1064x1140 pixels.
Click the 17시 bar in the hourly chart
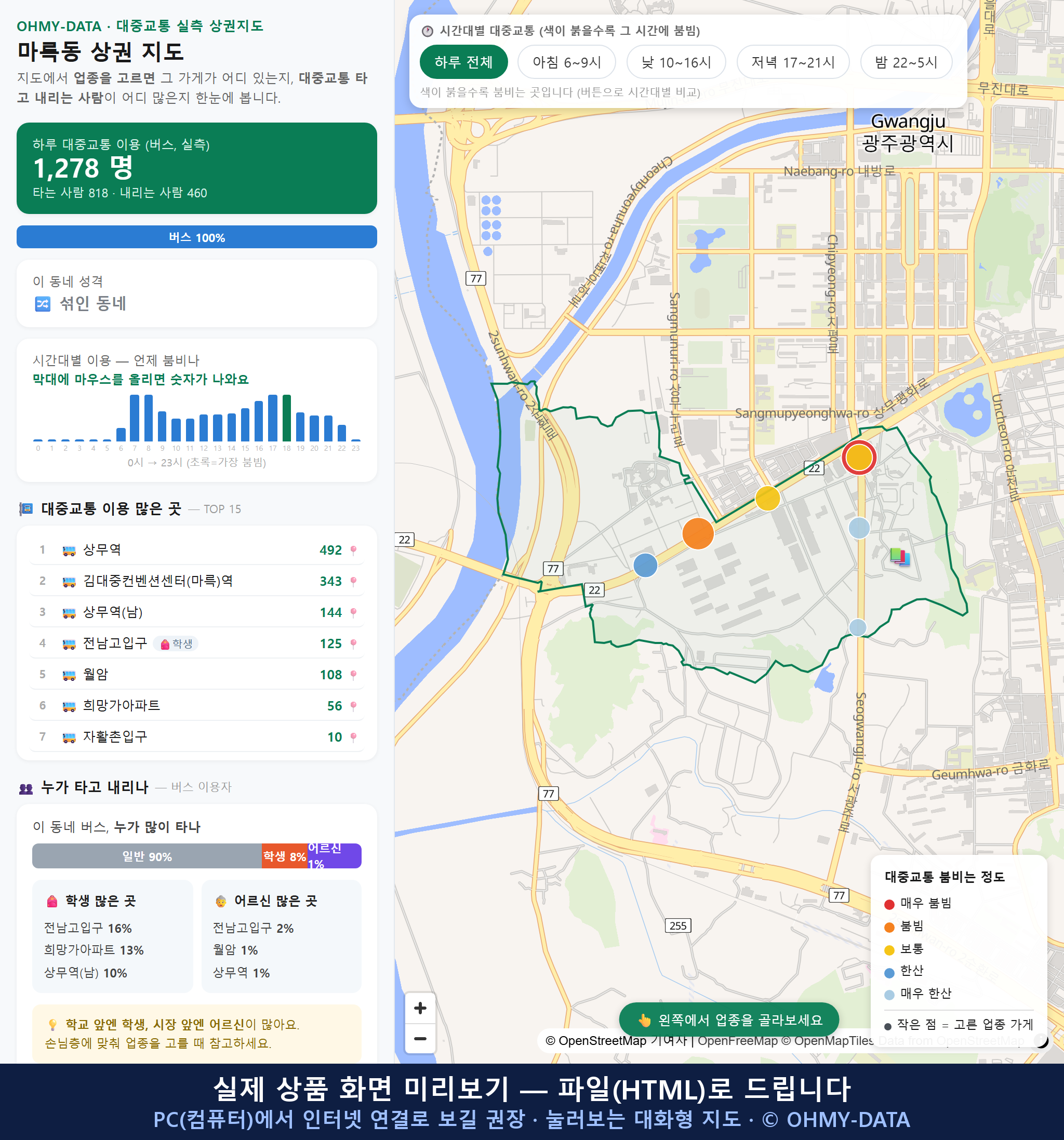click(x=273, y=418)
